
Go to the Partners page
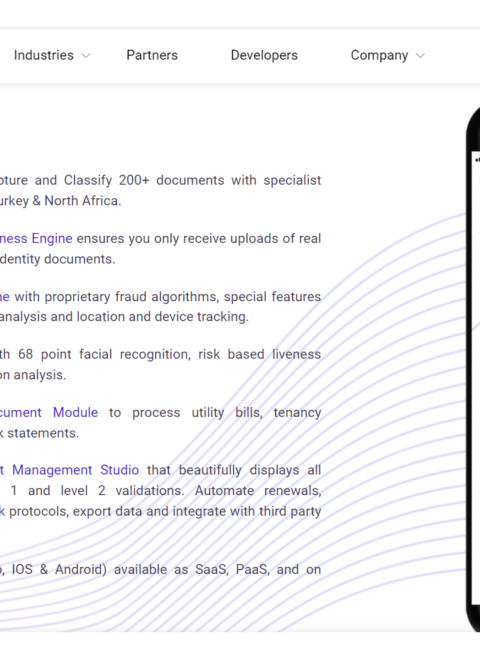pos(152,55)
